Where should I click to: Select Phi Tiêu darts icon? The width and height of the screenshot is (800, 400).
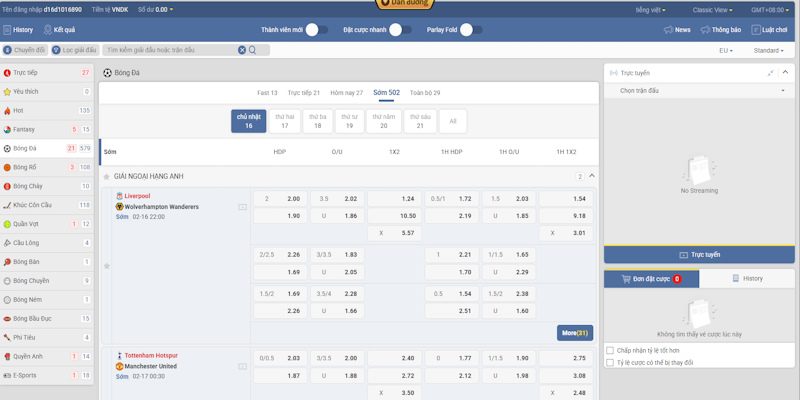tap(7, 337)
